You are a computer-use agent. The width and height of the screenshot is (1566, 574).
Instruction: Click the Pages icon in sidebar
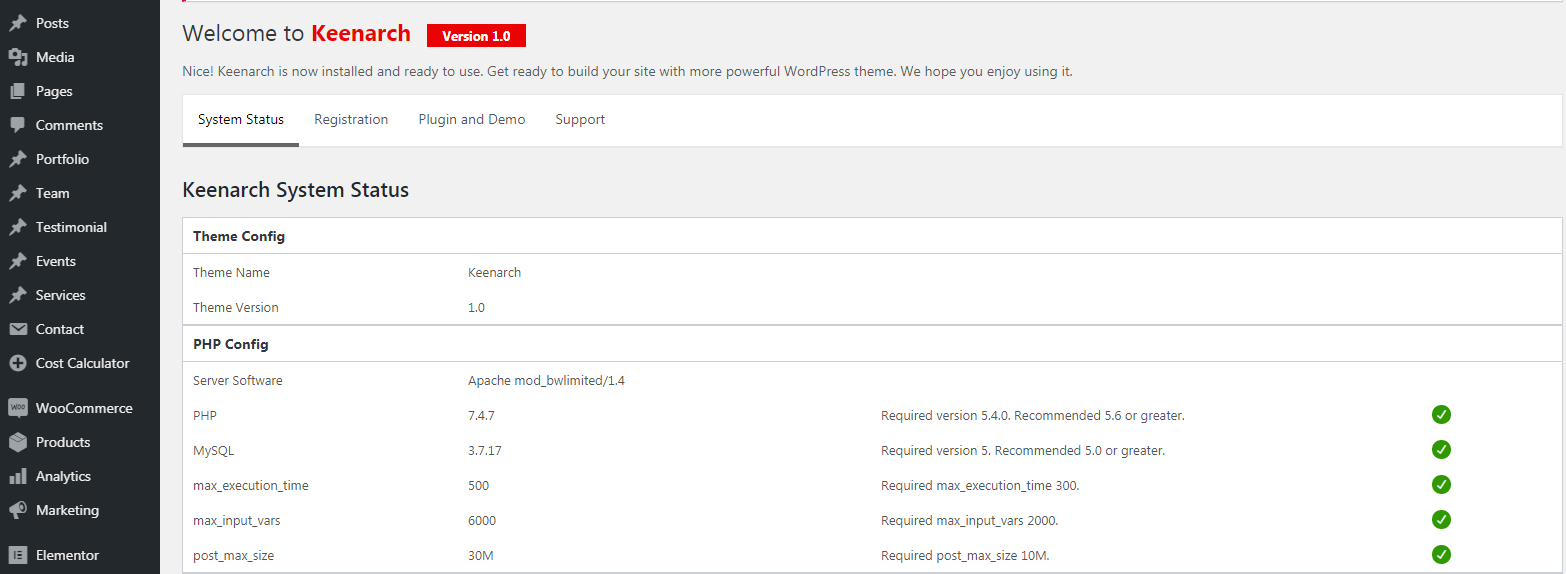17,91
